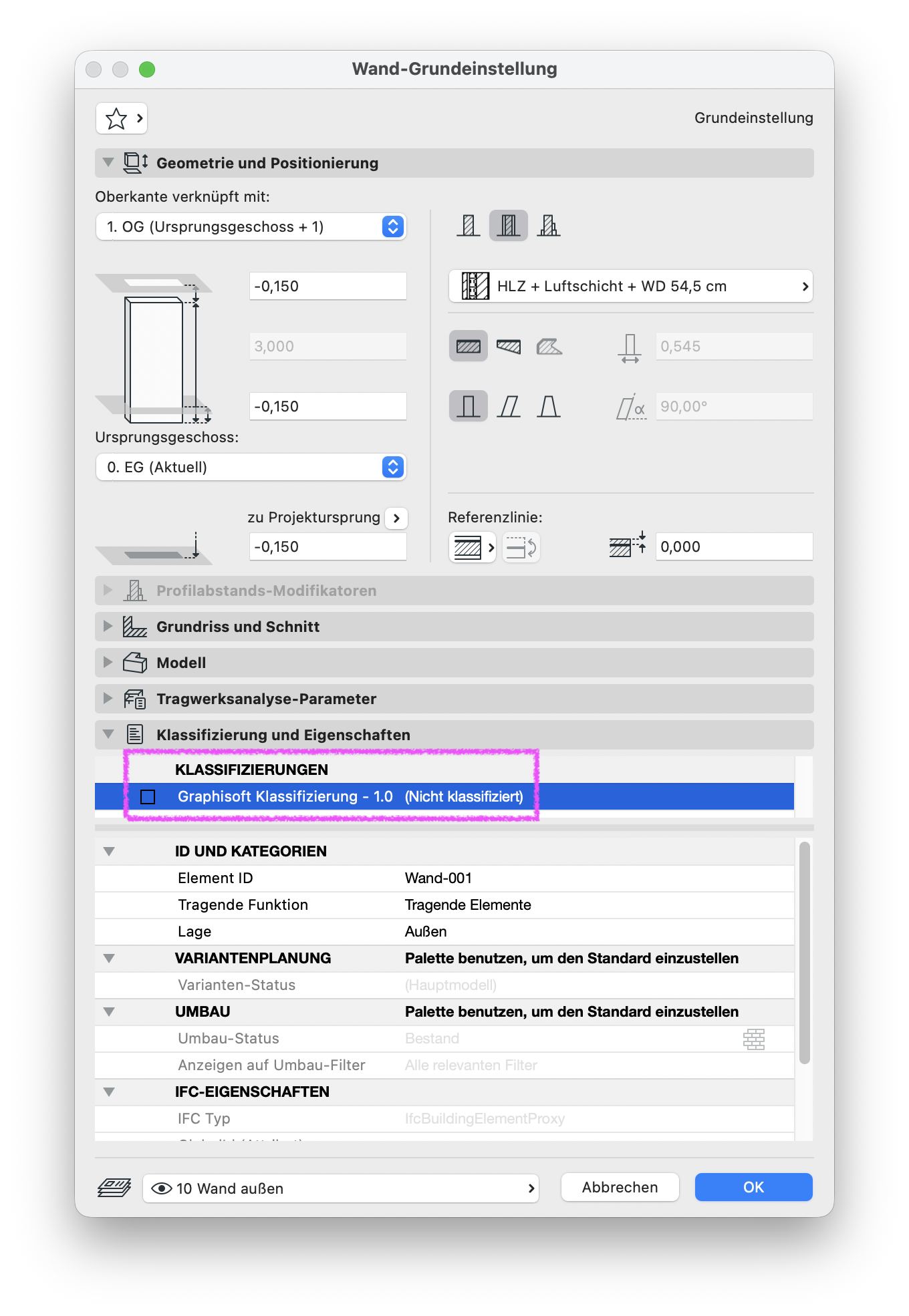Open the zu Projektursprung arrow menu

[396, 518]
